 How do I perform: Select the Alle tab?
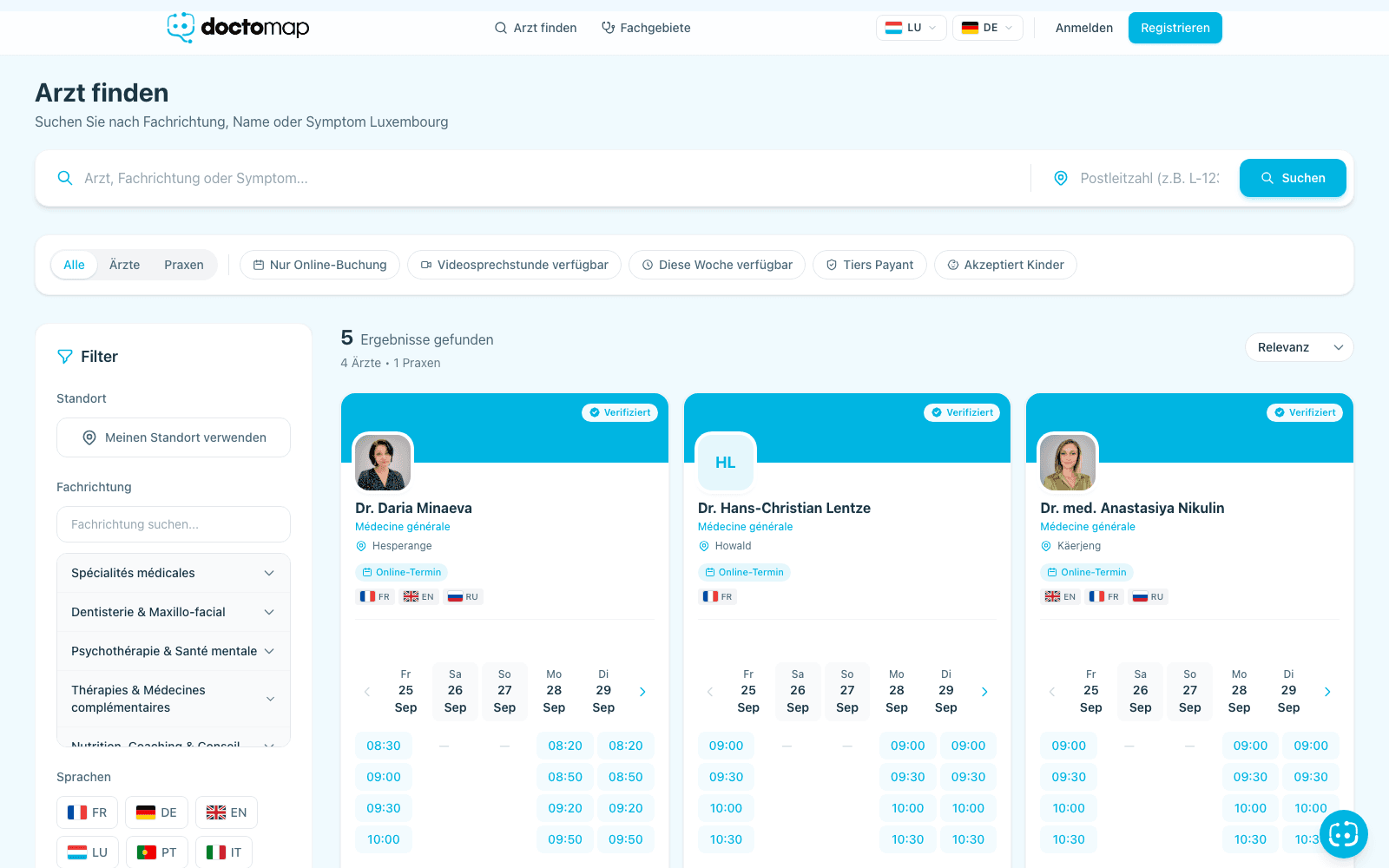tap(75, 265)
